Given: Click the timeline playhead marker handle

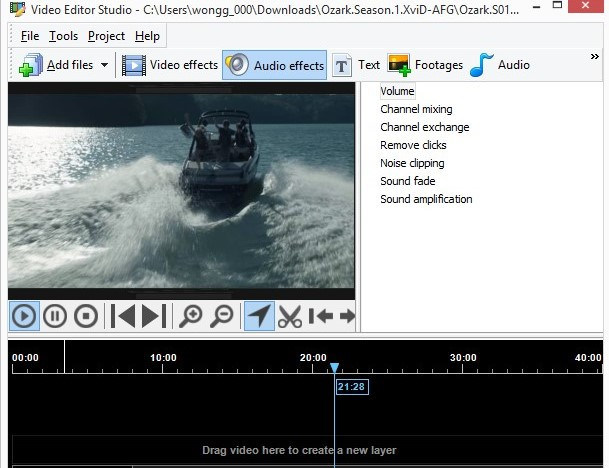Looking at the screenshot, I should point(334,367).
